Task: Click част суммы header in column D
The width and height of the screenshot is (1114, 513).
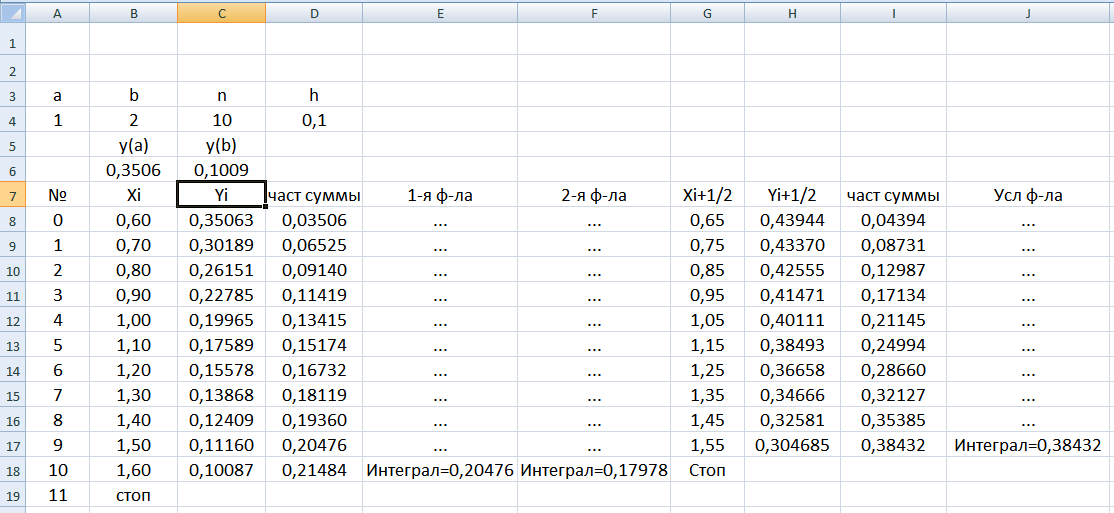Action: [314, 195]
